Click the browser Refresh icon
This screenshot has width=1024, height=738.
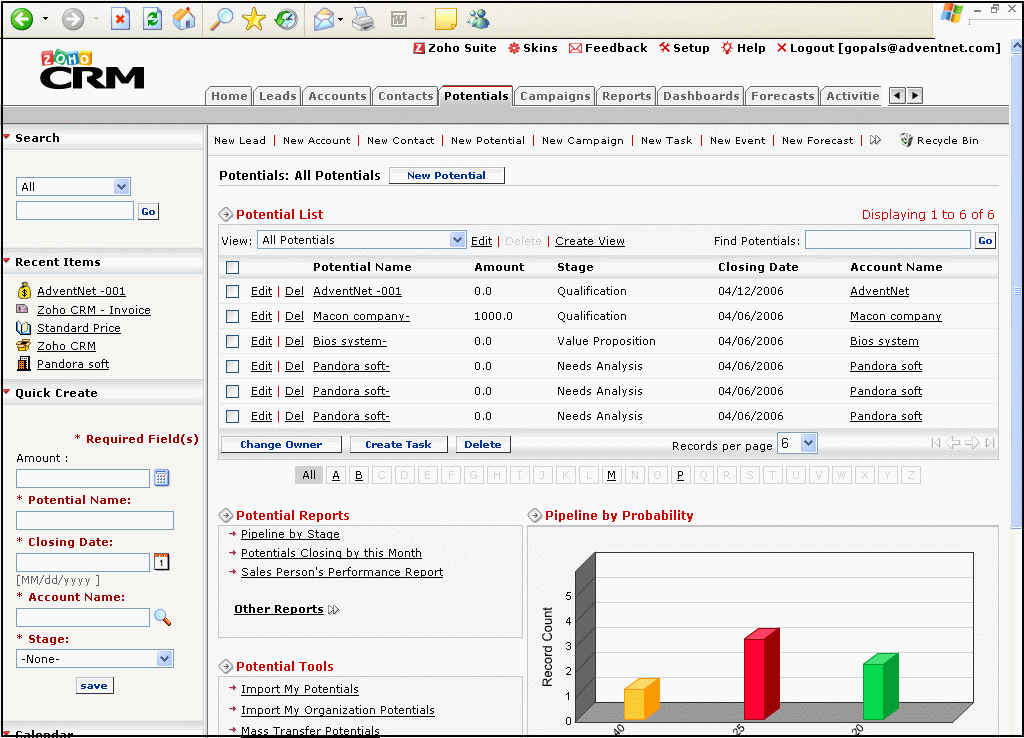point(152,19)
